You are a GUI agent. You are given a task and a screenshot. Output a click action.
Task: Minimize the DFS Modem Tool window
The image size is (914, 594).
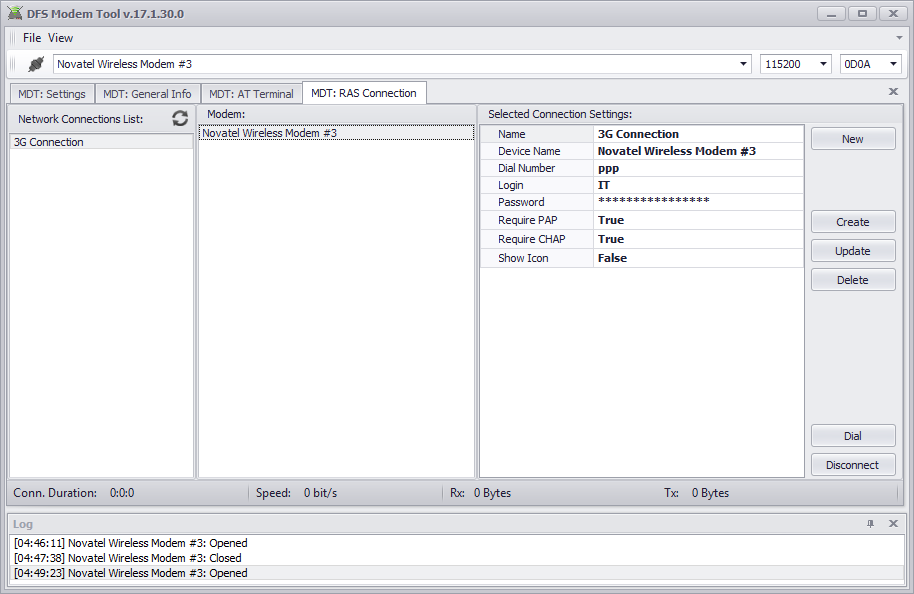tap(831, 13)
